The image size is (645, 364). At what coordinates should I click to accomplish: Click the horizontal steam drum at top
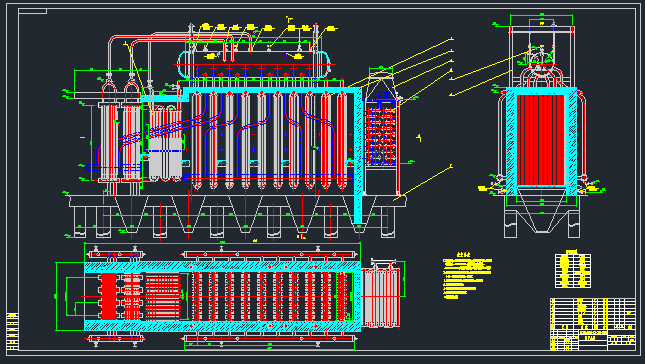(254, 64)
